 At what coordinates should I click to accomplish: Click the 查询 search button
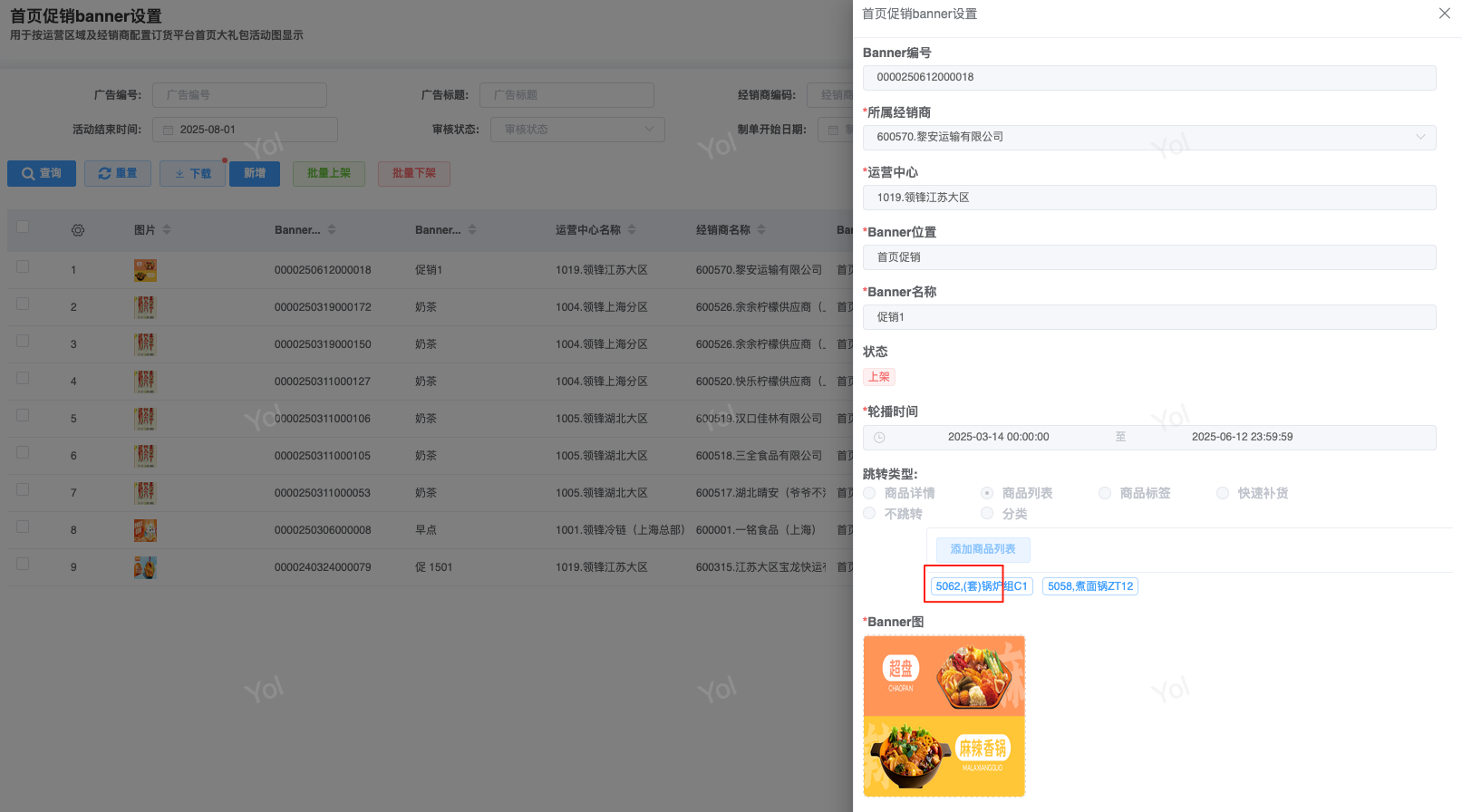pos(42,174)
